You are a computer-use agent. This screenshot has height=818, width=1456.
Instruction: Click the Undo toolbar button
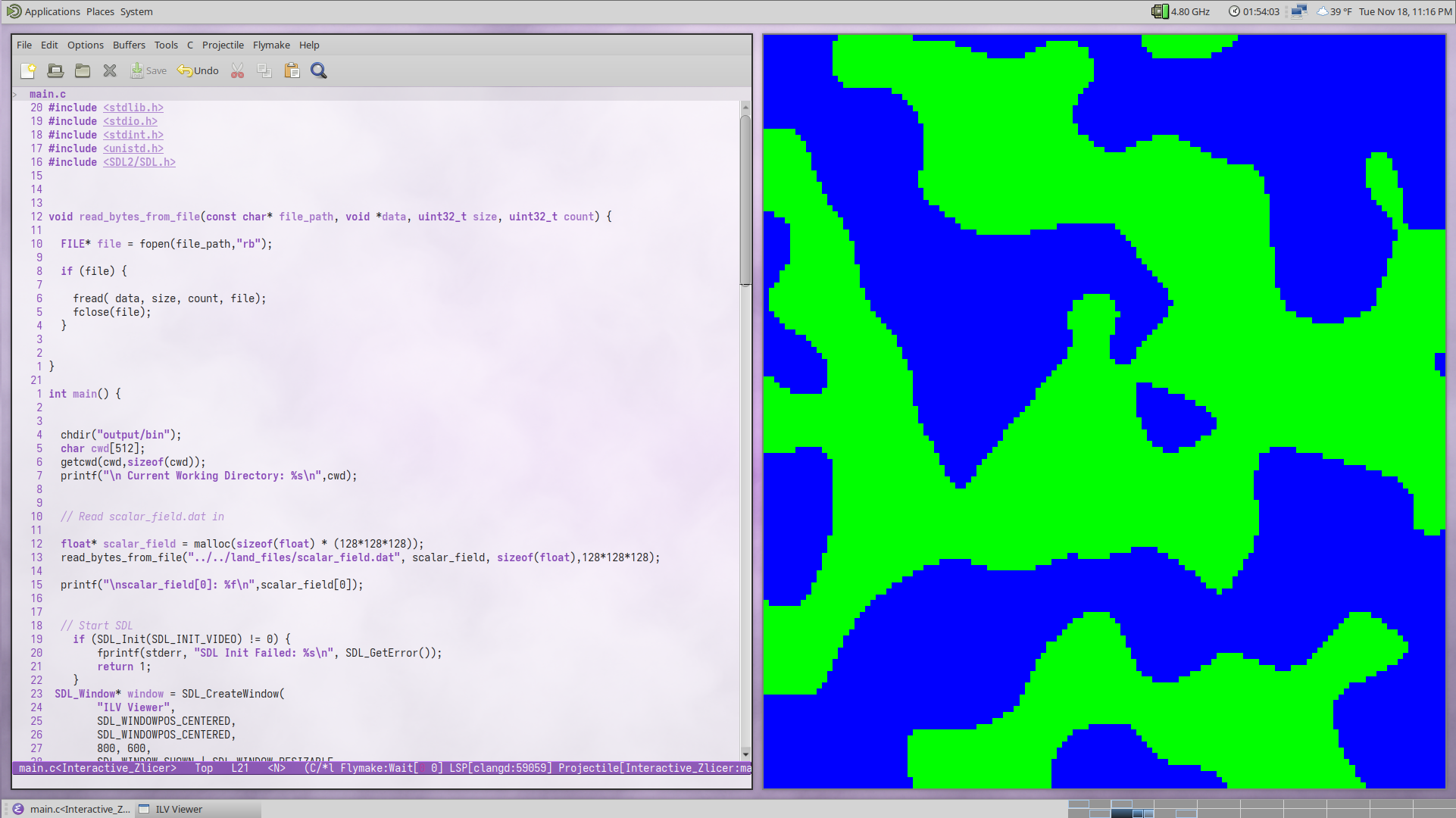click(x=198, y=70)
